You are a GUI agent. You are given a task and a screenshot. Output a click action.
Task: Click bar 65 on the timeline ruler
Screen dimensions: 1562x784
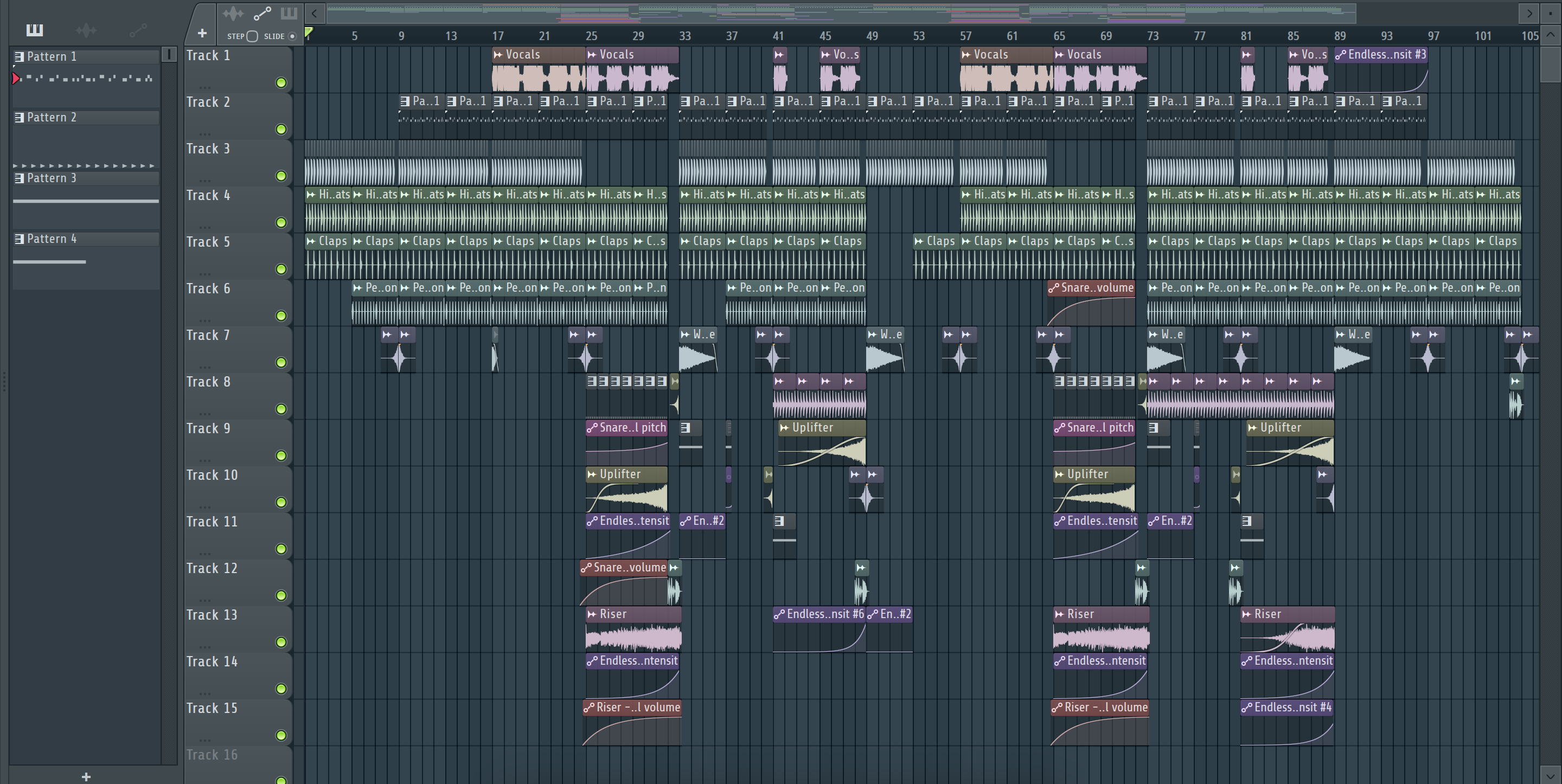(x=1059, y=36)
